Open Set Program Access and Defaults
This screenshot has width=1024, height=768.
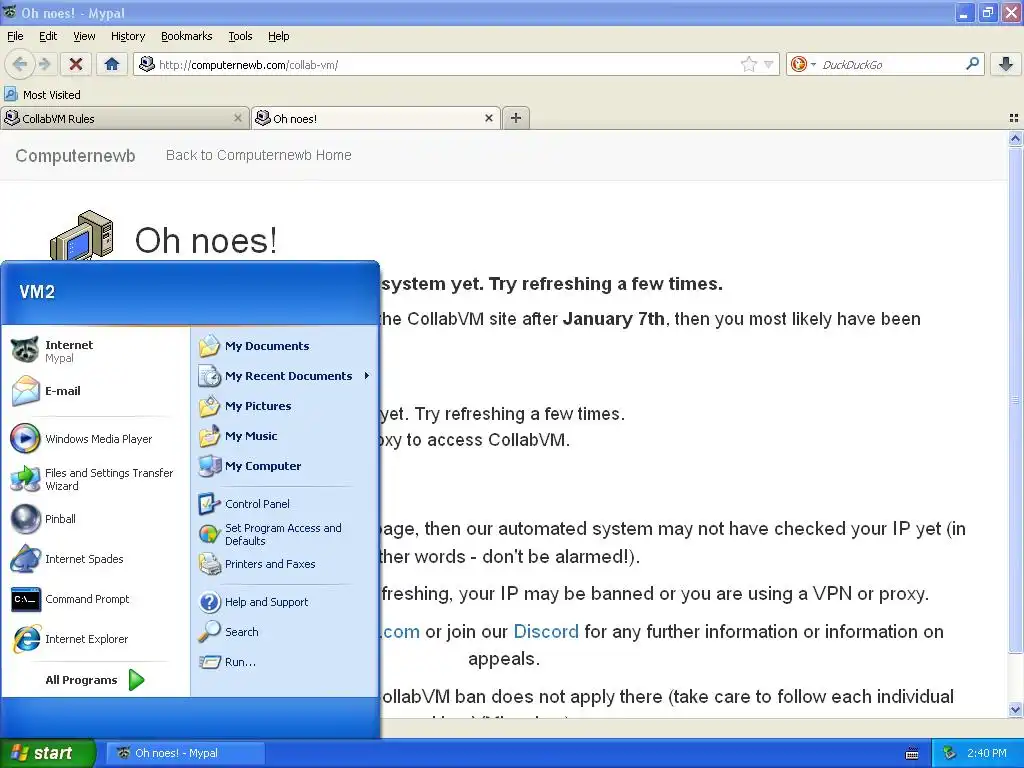[284, 534]
